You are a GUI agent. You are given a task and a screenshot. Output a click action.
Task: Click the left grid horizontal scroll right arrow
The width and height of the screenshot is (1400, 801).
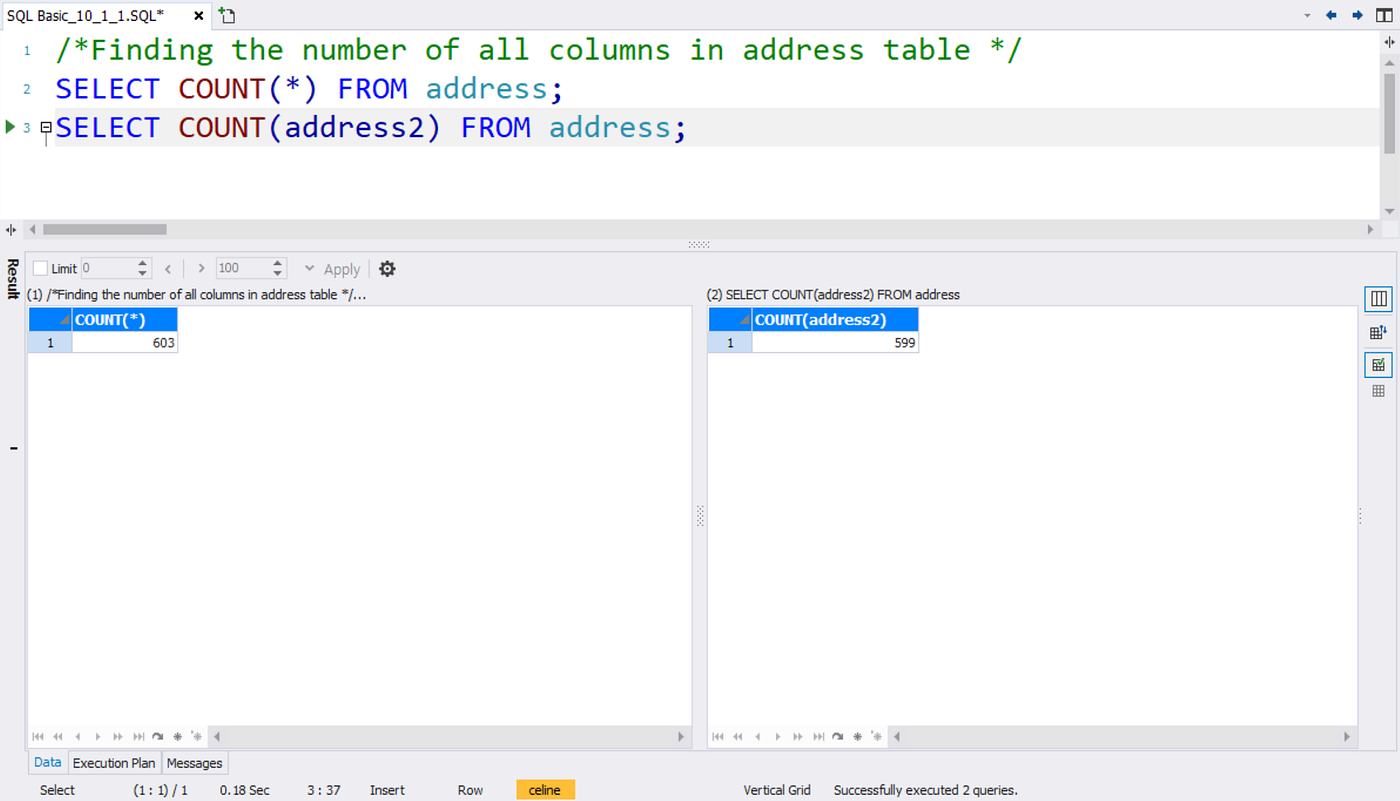[682, 737]
